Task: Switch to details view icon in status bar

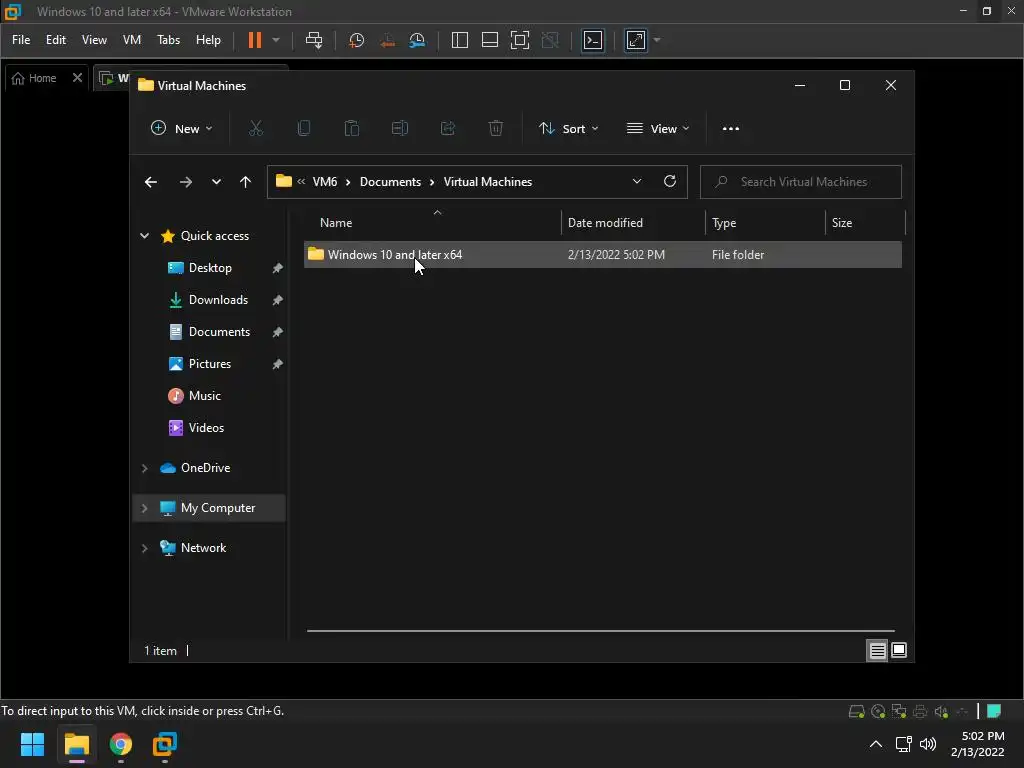Action: (877, 650)
